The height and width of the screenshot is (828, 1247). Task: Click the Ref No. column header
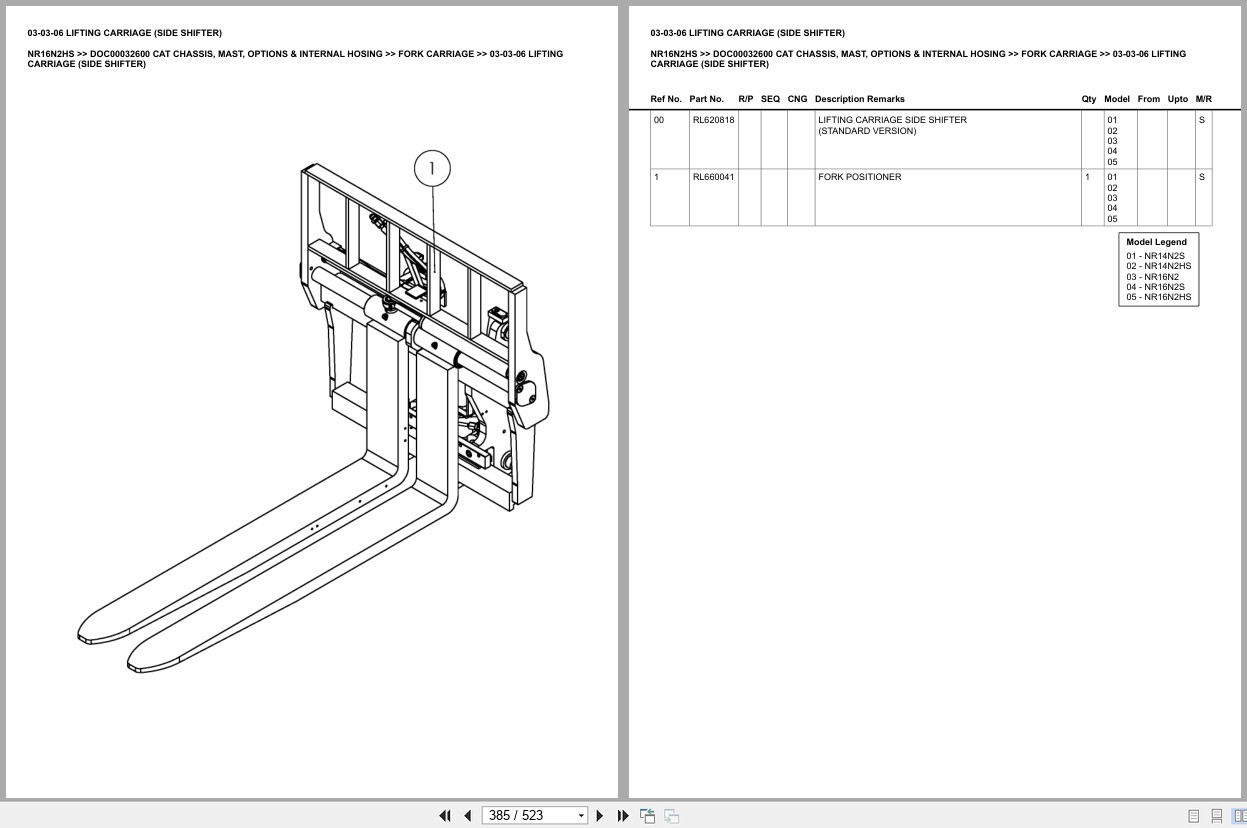666,99
